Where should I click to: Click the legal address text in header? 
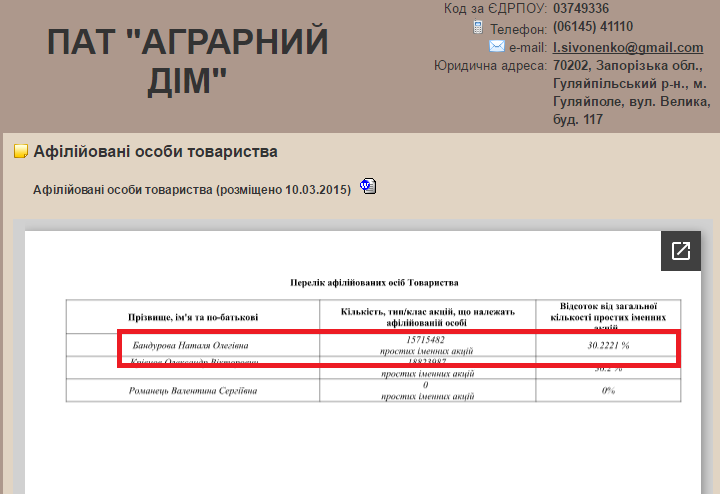click(x=631, y=92)
